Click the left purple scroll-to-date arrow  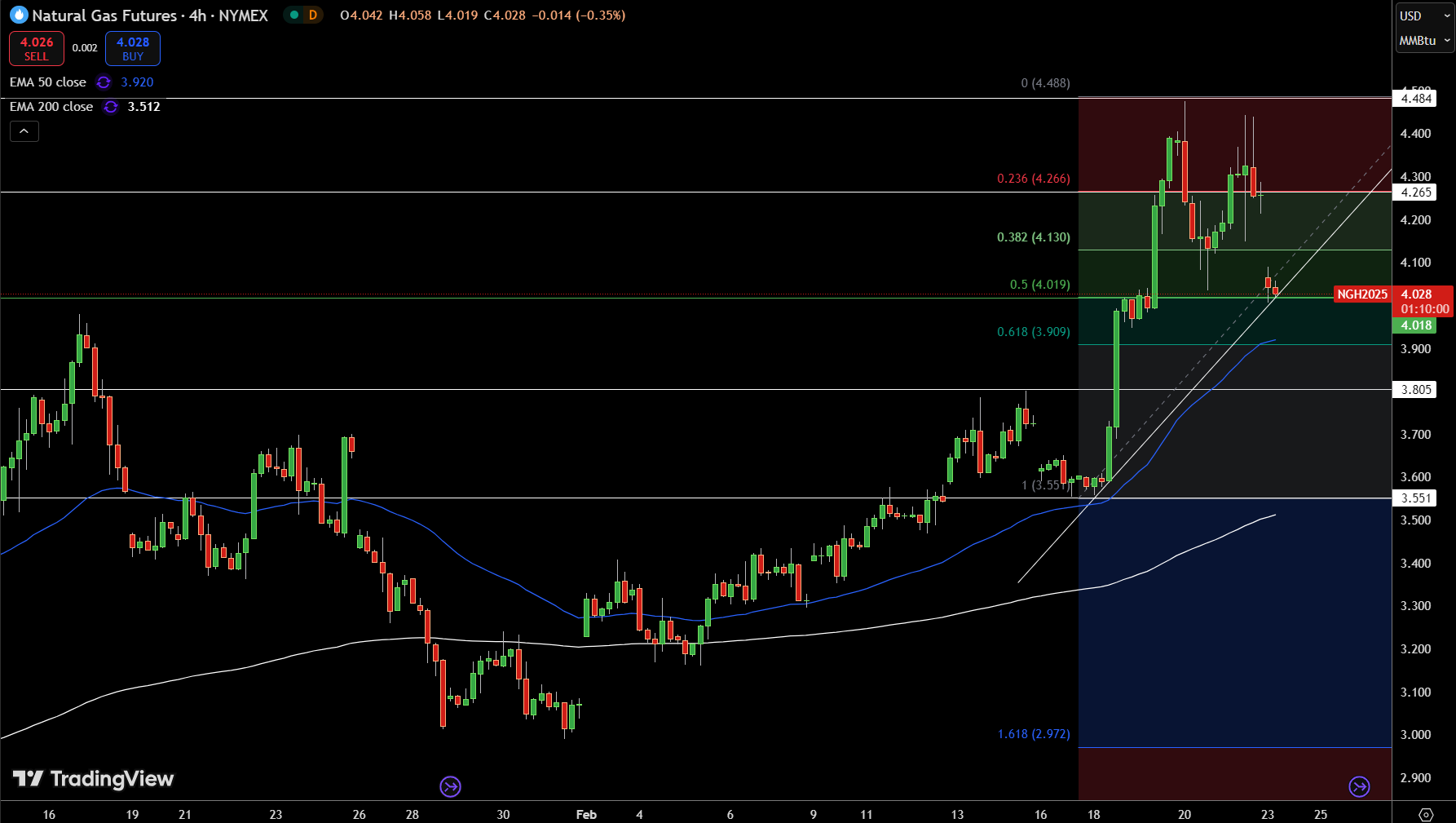[450, 786]
